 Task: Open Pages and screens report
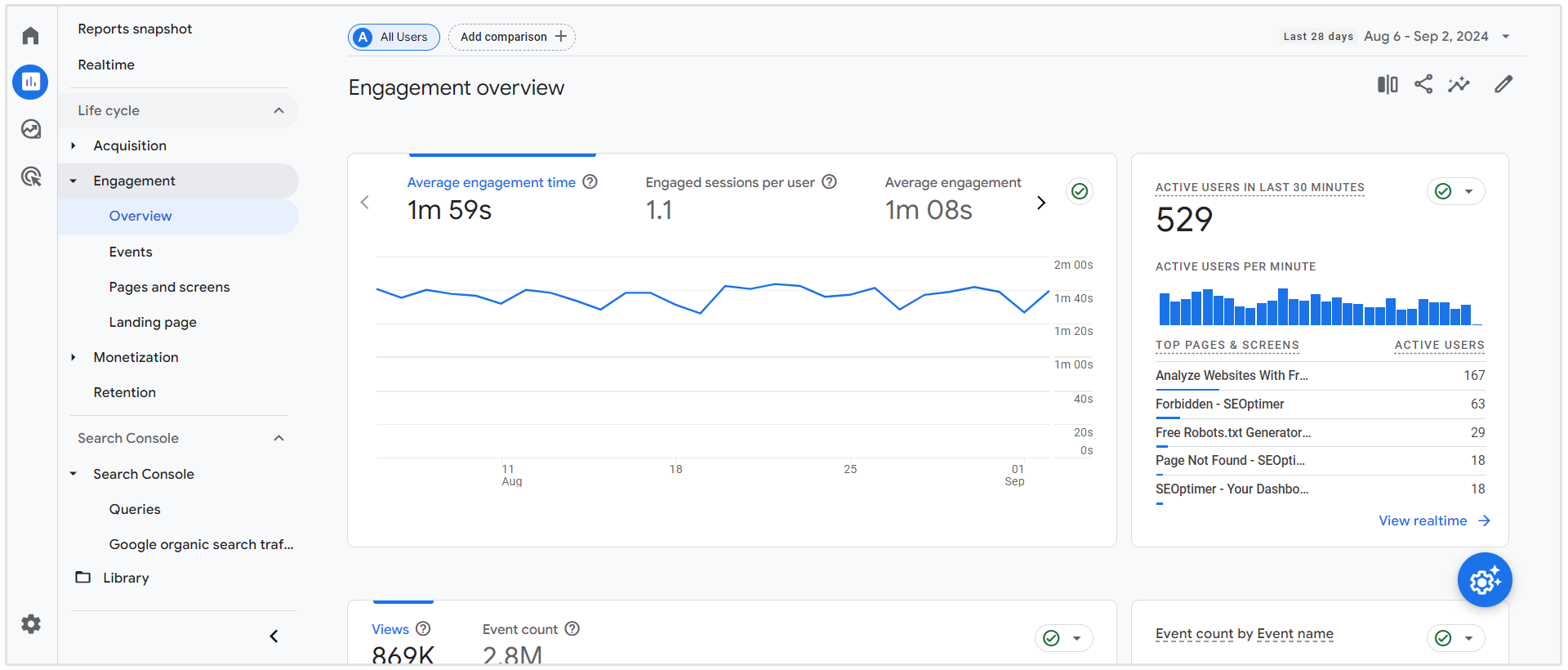coord(169,287)
